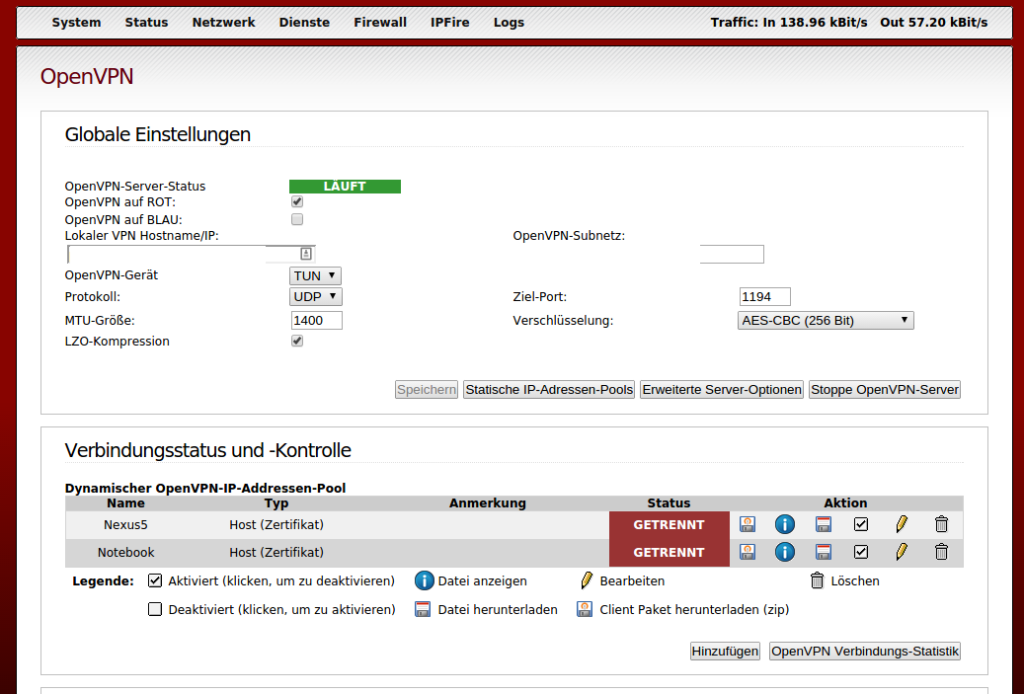Image resolution: width=1024 pixels, height=694 pixels.
Task: Click the autofill icon in hostname field
Action: tap(306, 254)
